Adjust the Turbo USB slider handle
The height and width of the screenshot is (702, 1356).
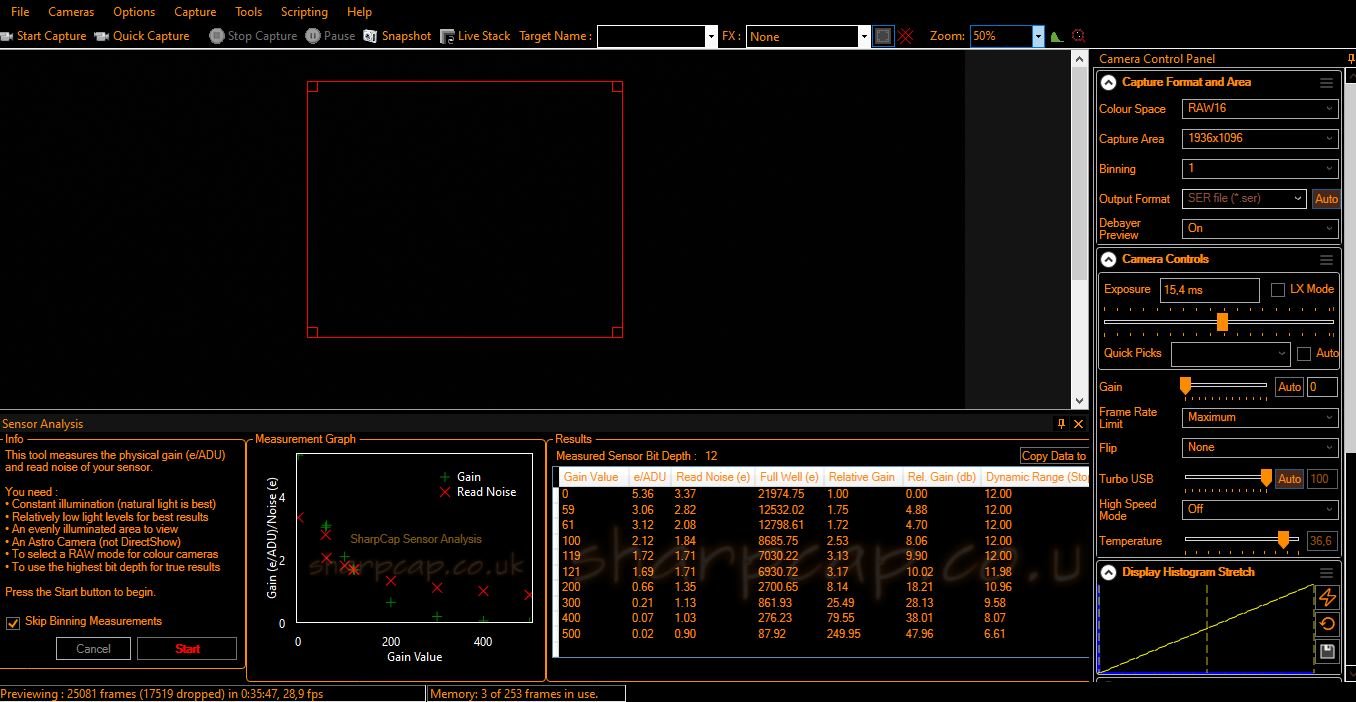(x=1266, y=479)
